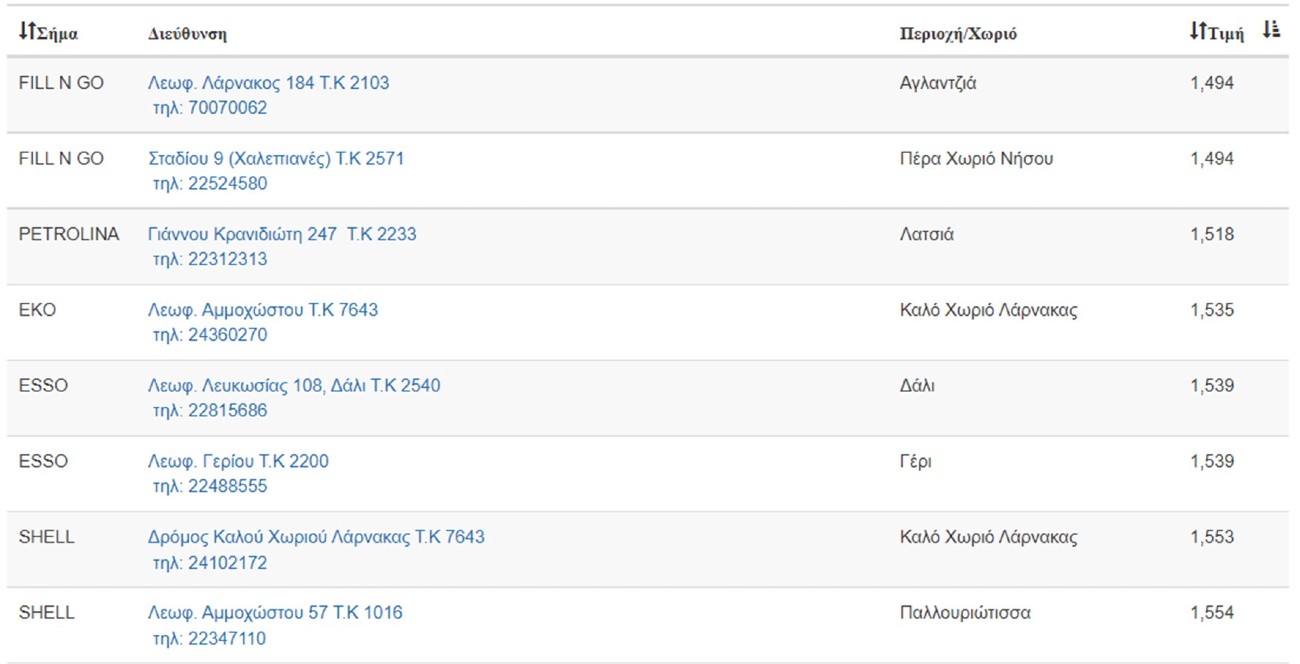1300x664 pixels.
Task: Open Λεωφ. Γερίου Τ.Κ 2200 link
Action: pyautogui.click(x=238, y=461)
